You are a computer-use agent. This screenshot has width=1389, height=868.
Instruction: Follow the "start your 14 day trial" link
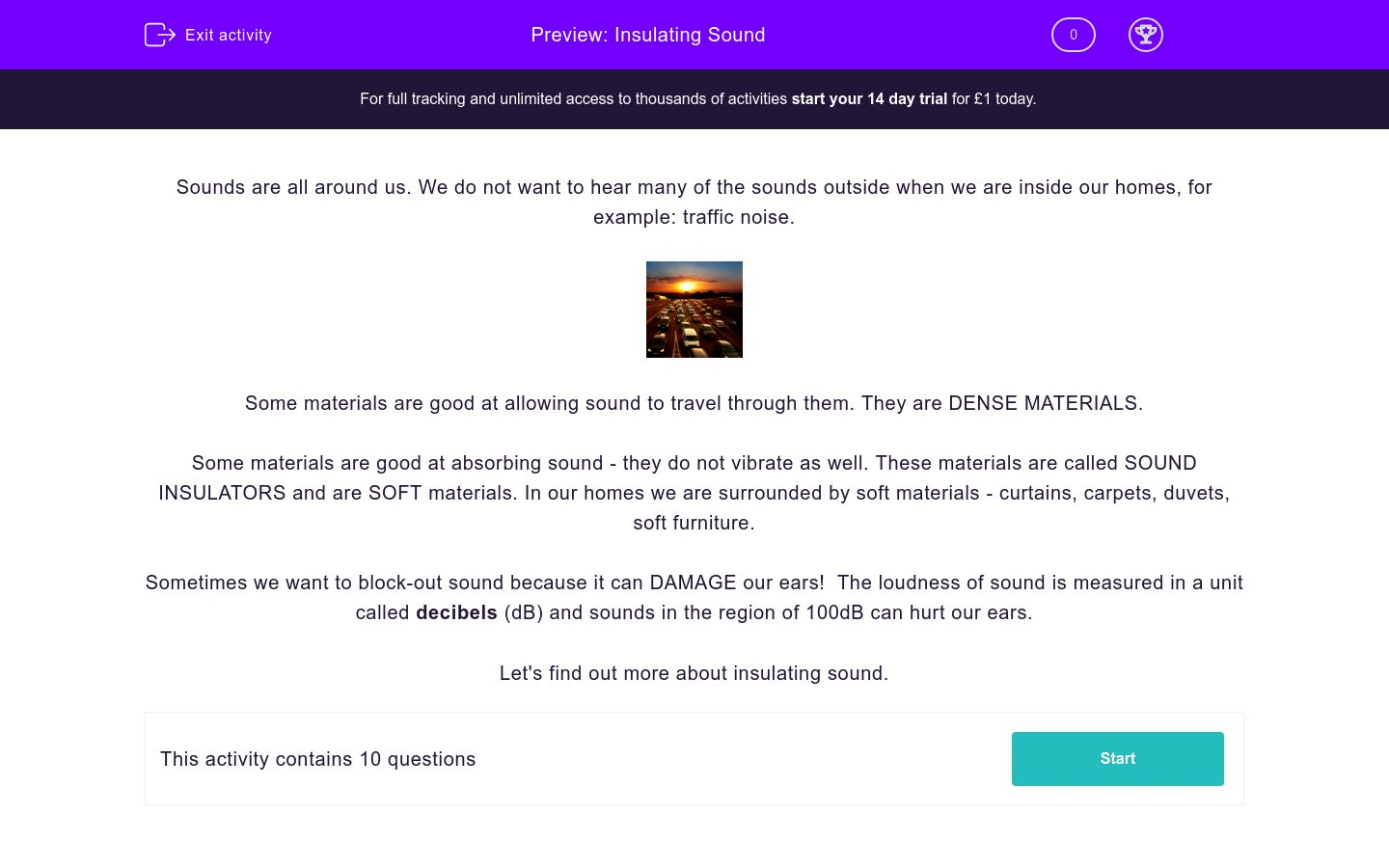[869, 99]
